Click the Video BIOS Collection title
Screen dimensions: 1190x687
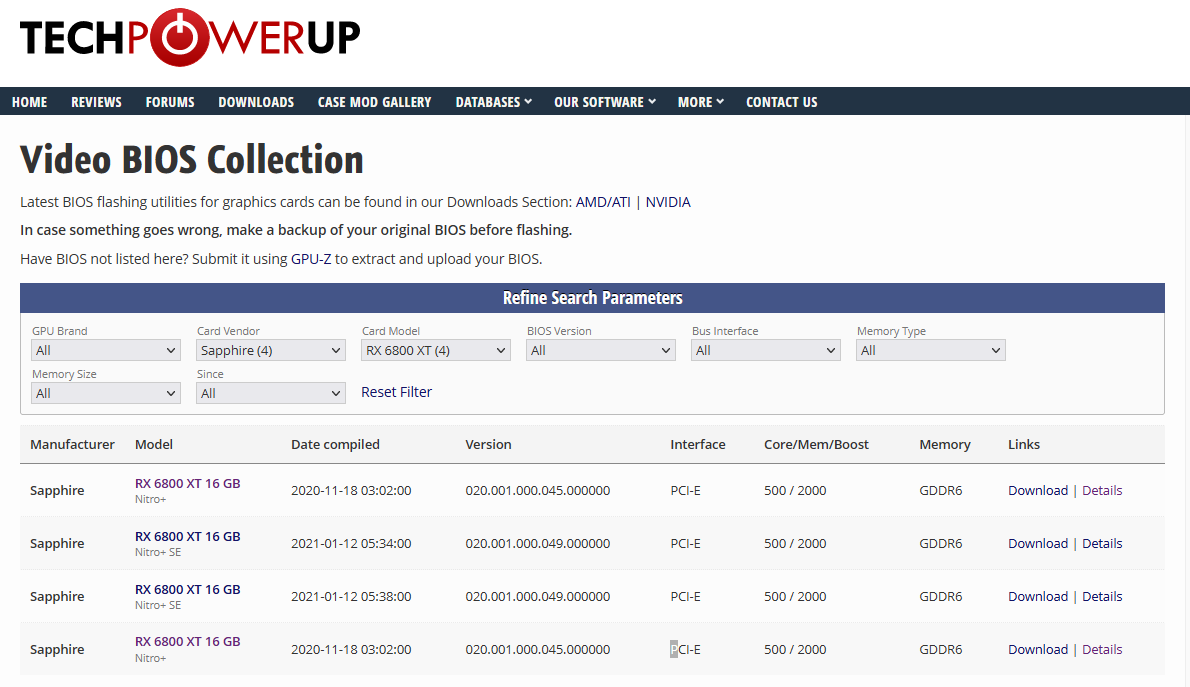(191, 159)
